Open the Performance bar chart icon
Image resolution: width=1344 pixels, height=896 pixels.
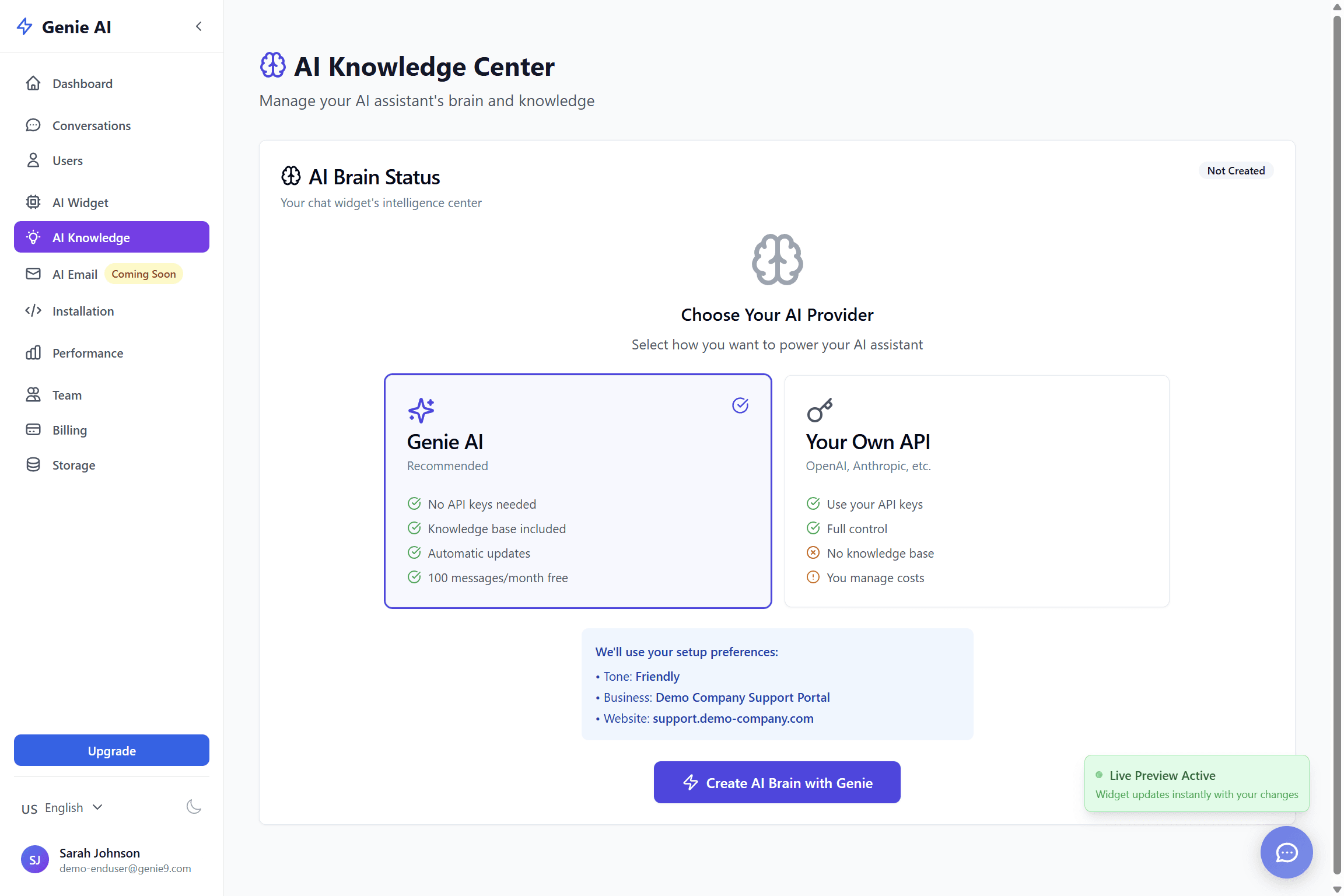click(33, 353)
